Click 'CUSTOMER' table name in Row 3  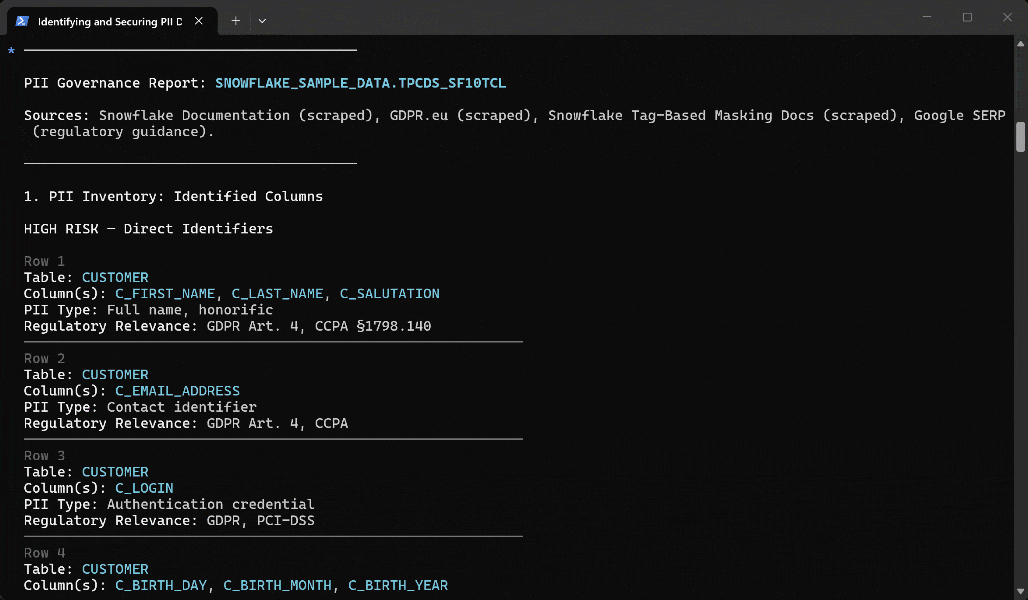click(115, 472)
